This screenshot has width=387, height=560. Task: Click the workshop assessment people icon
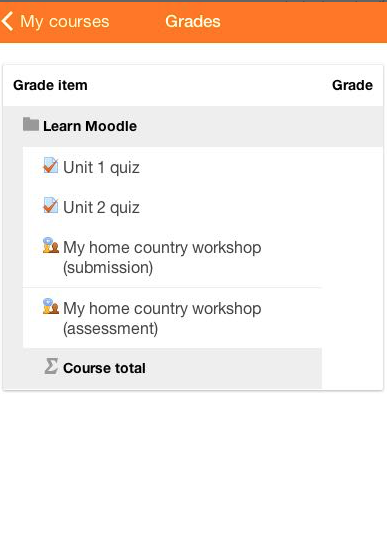click(x=51, y=306)
